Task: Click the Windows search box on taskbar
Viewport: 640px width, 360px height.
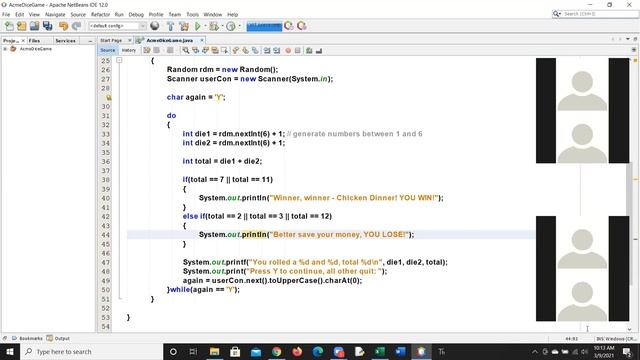Action: (x=91, y=351)
